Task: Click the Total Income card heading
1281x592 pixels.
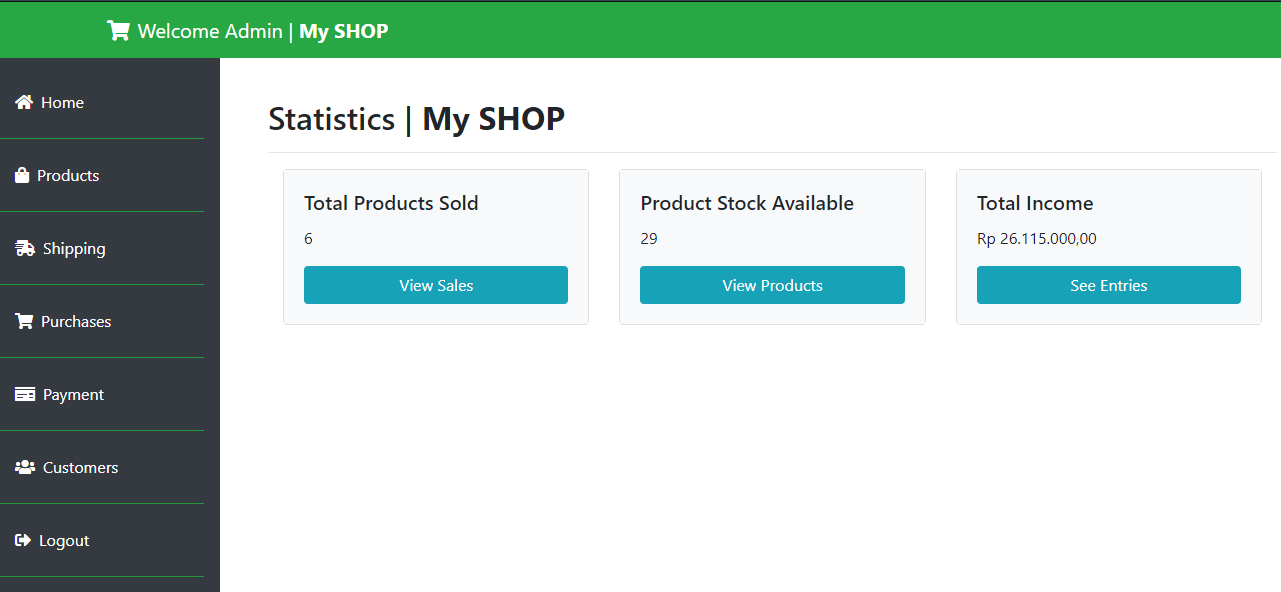Action: (1035, 203)
